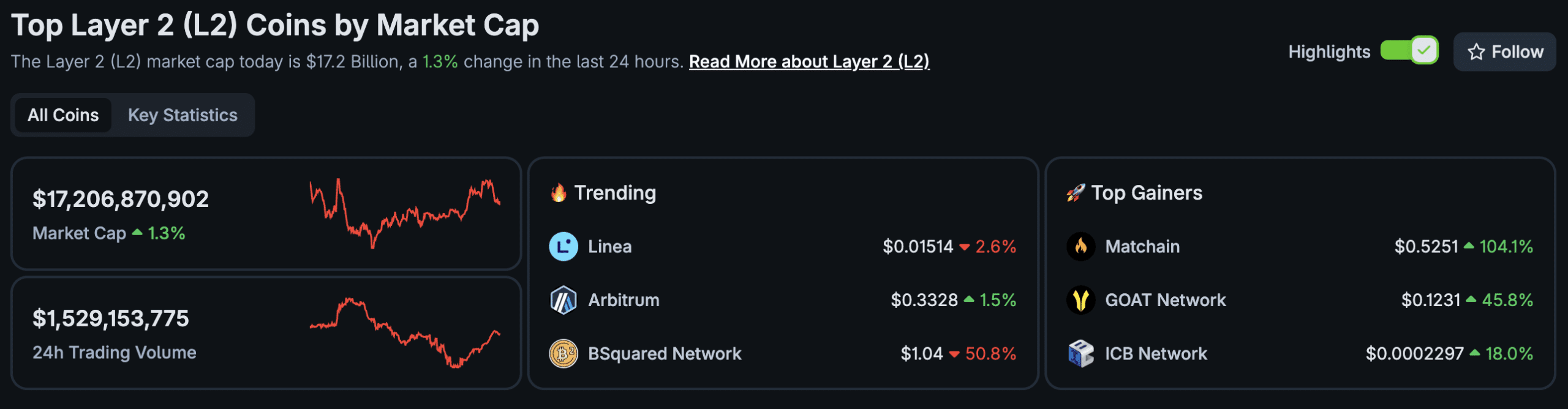The width and height of the screenshot is (1568, 409).
Task: Open the Market Cap sparkline chart
Action: click(405, 213)
